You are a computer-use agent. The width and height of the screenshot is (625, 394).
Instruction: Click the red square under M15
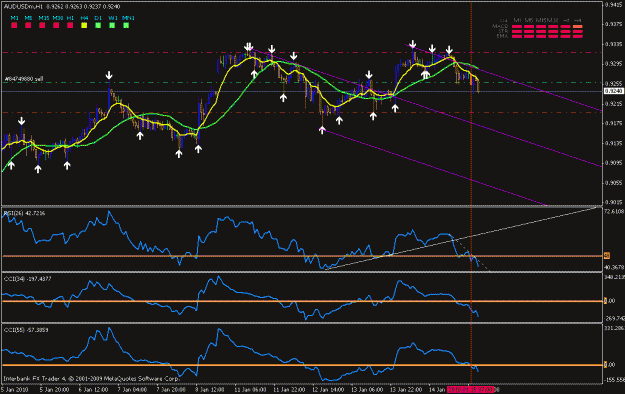click(x=42, y=26)
